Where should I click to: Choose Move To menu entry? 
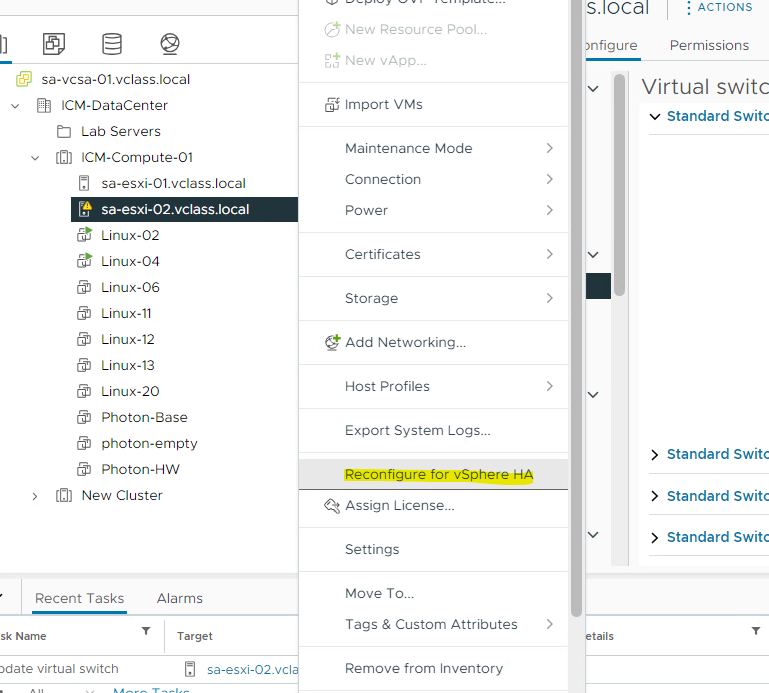(x=434, y=593)
